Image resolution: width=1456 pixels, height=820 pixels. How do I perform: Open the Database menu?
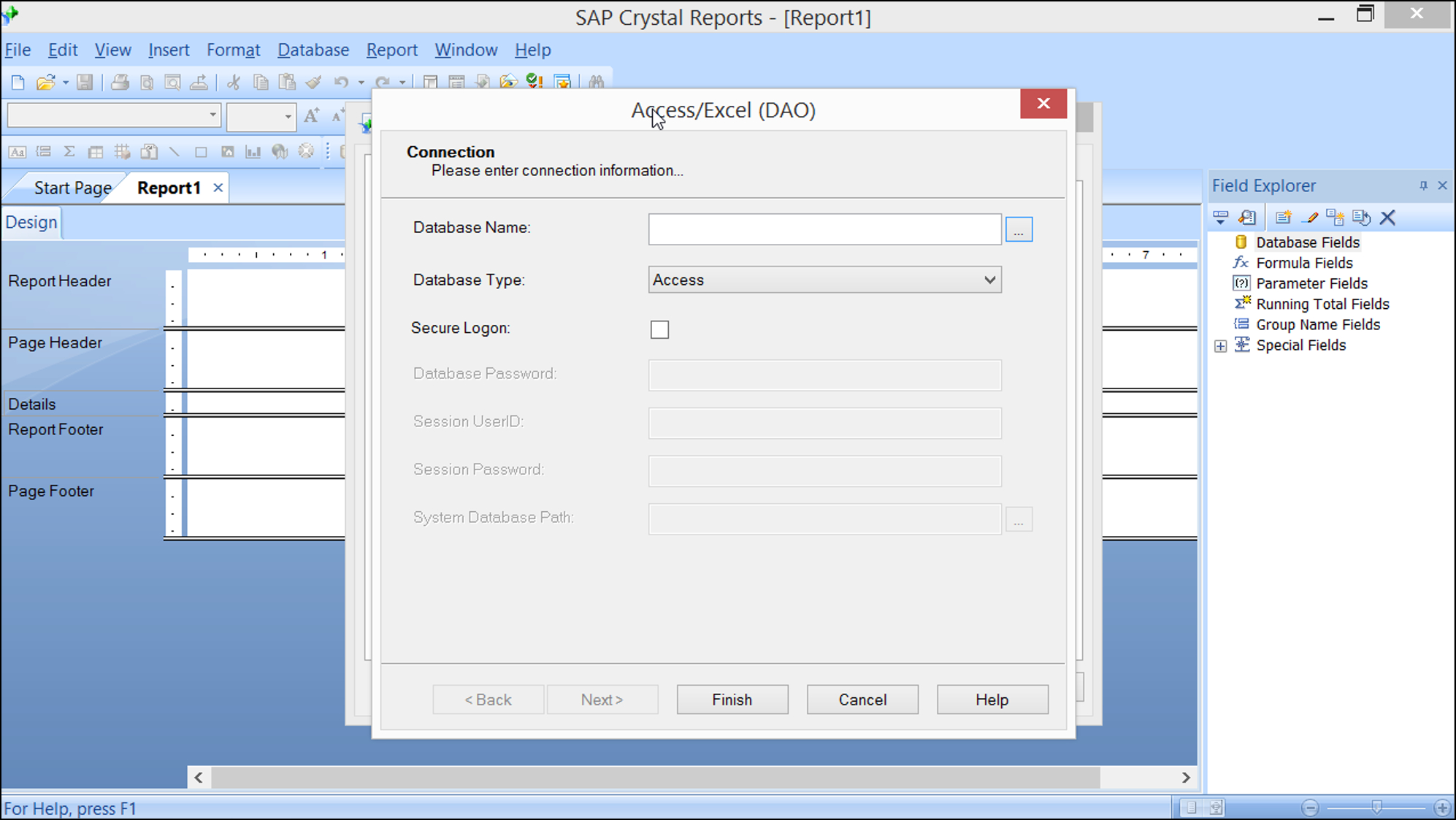tap(312, 49)
